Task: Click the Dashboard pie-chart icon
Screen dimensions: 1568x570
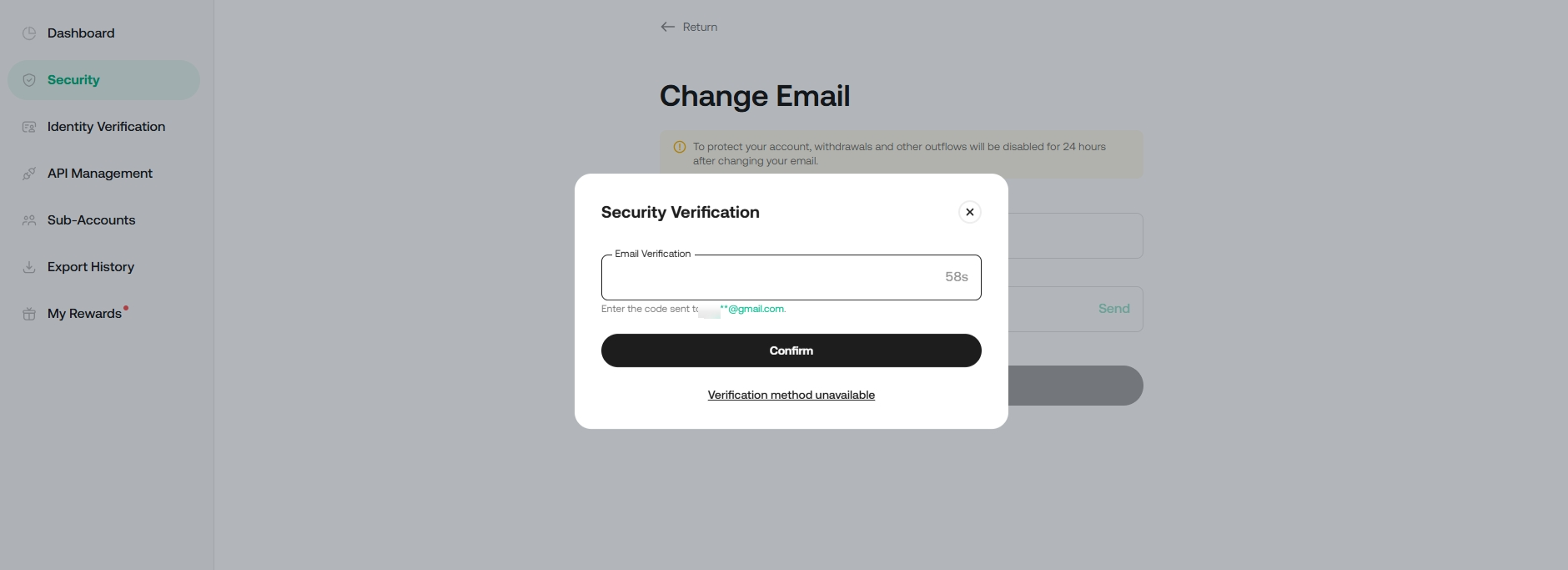Action: point(29,33)
